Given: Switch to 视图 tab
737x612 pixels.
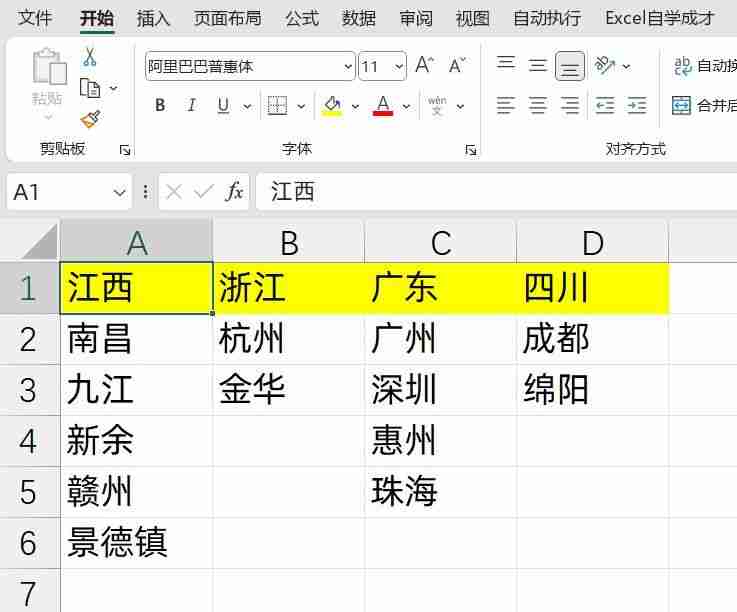Looking at the screenshot, I should [x=472, y=18].
